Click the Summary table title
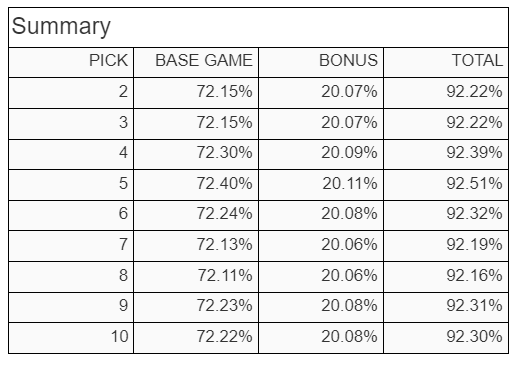The image size is (517, 365). 61,26
